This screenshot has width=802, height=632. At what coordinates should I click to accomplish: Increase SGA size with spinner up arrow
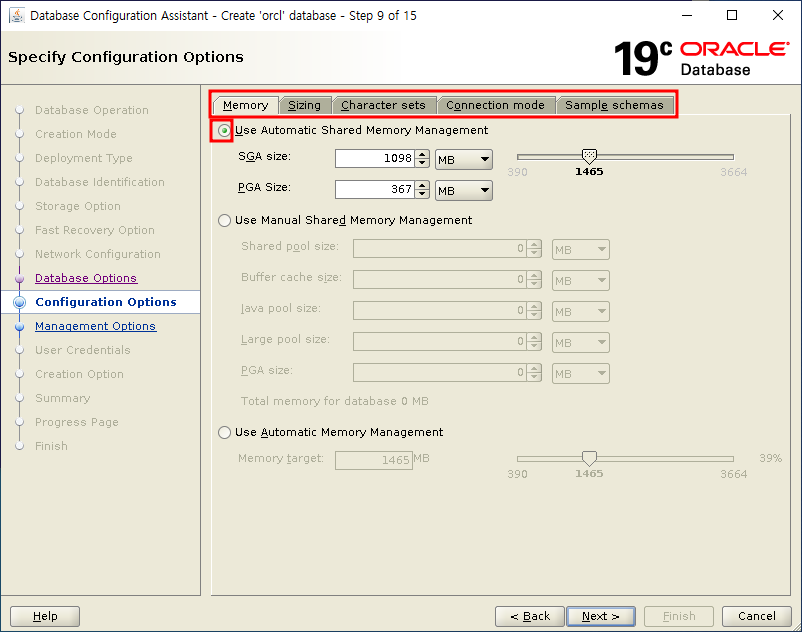pyautogui.click(x=422, y=154)
